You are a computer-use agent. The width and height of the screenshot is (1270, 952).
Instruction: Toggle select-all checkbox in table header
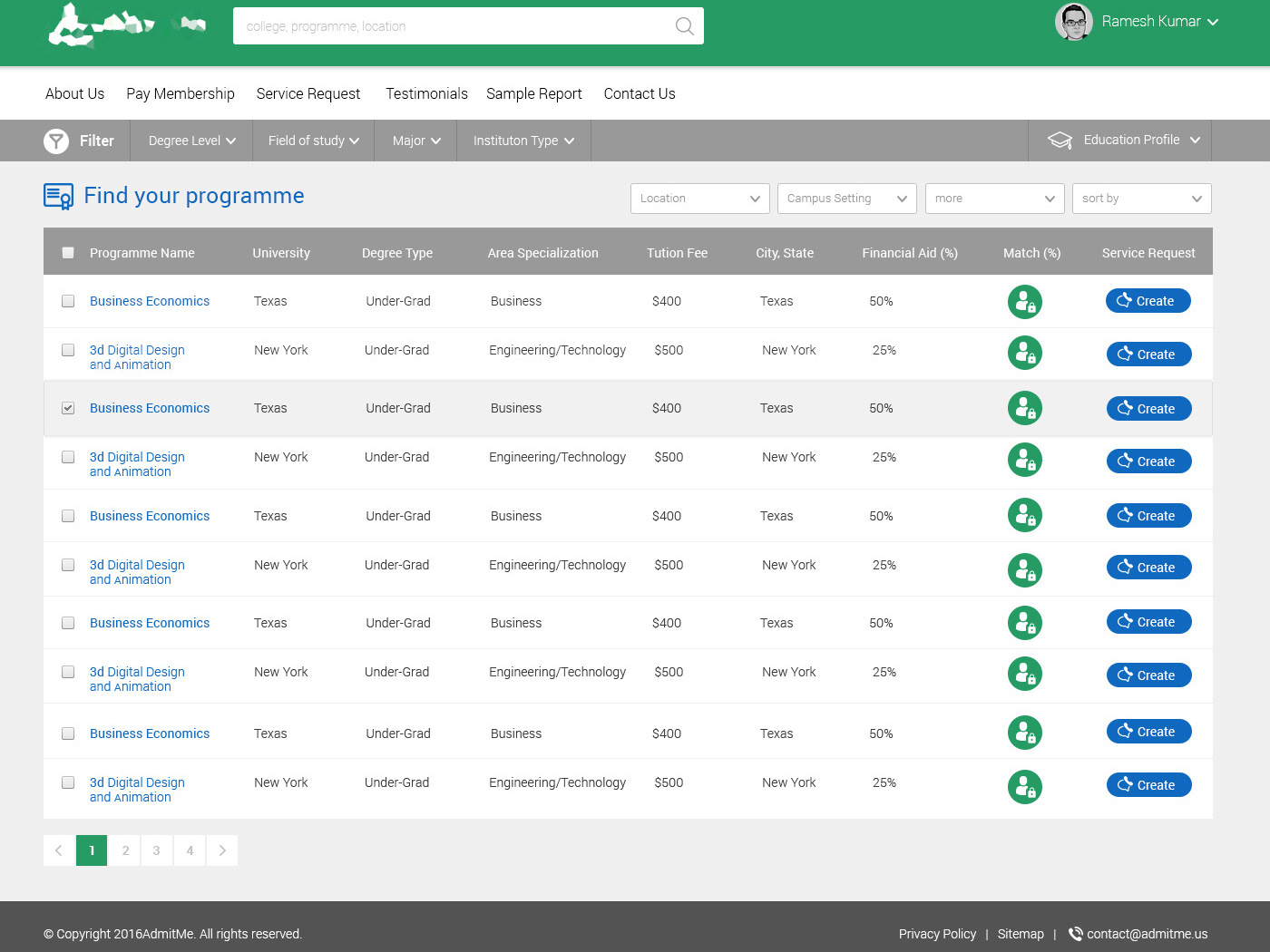point(68,253)
